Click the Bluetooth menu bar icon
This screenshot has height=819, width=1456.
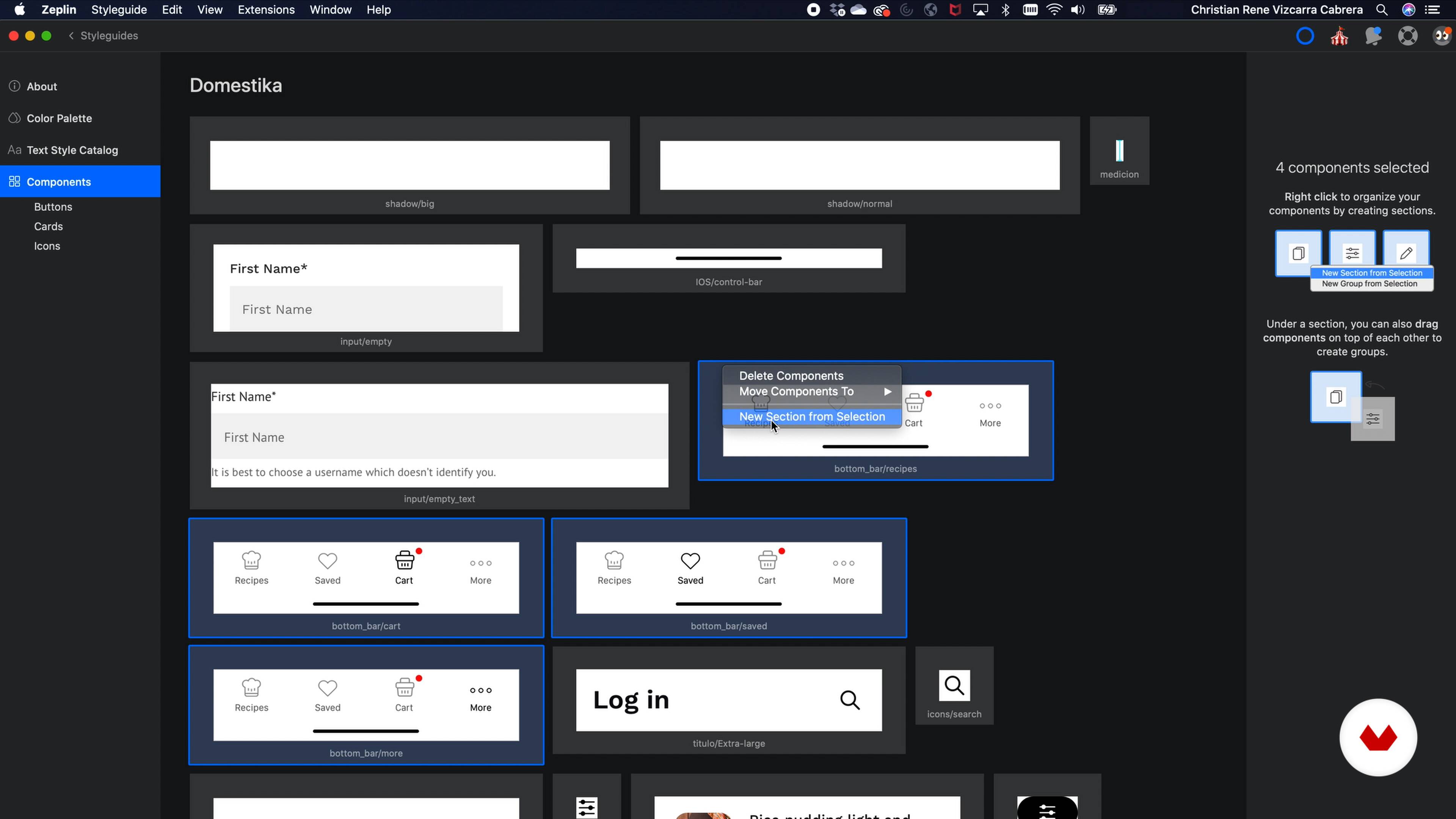tap(1006, 9)
